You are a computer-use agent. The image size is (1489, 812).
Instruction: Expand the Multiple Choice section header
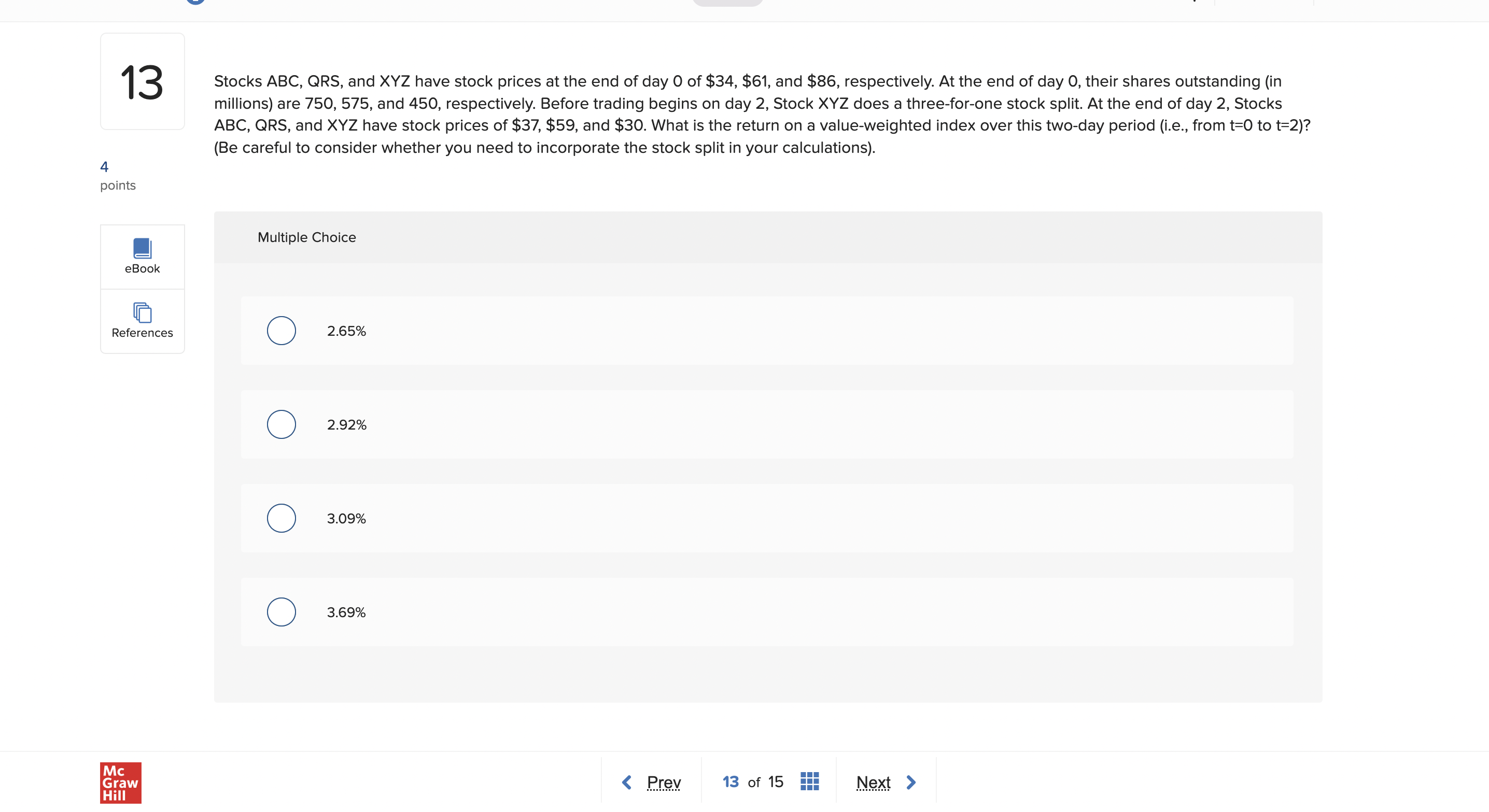coord(306,237)
